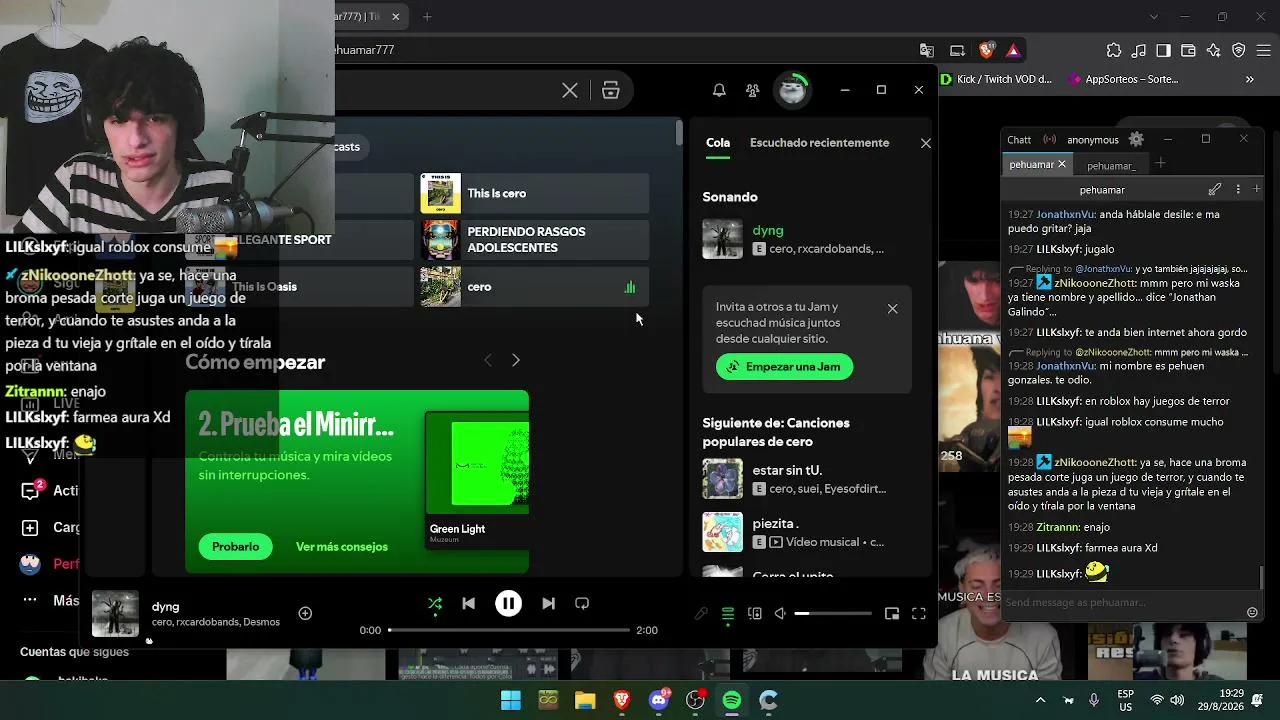Add a new Chatterino tab
This screenshot has width=1280, height=720.
click(x=1160, y=164)
